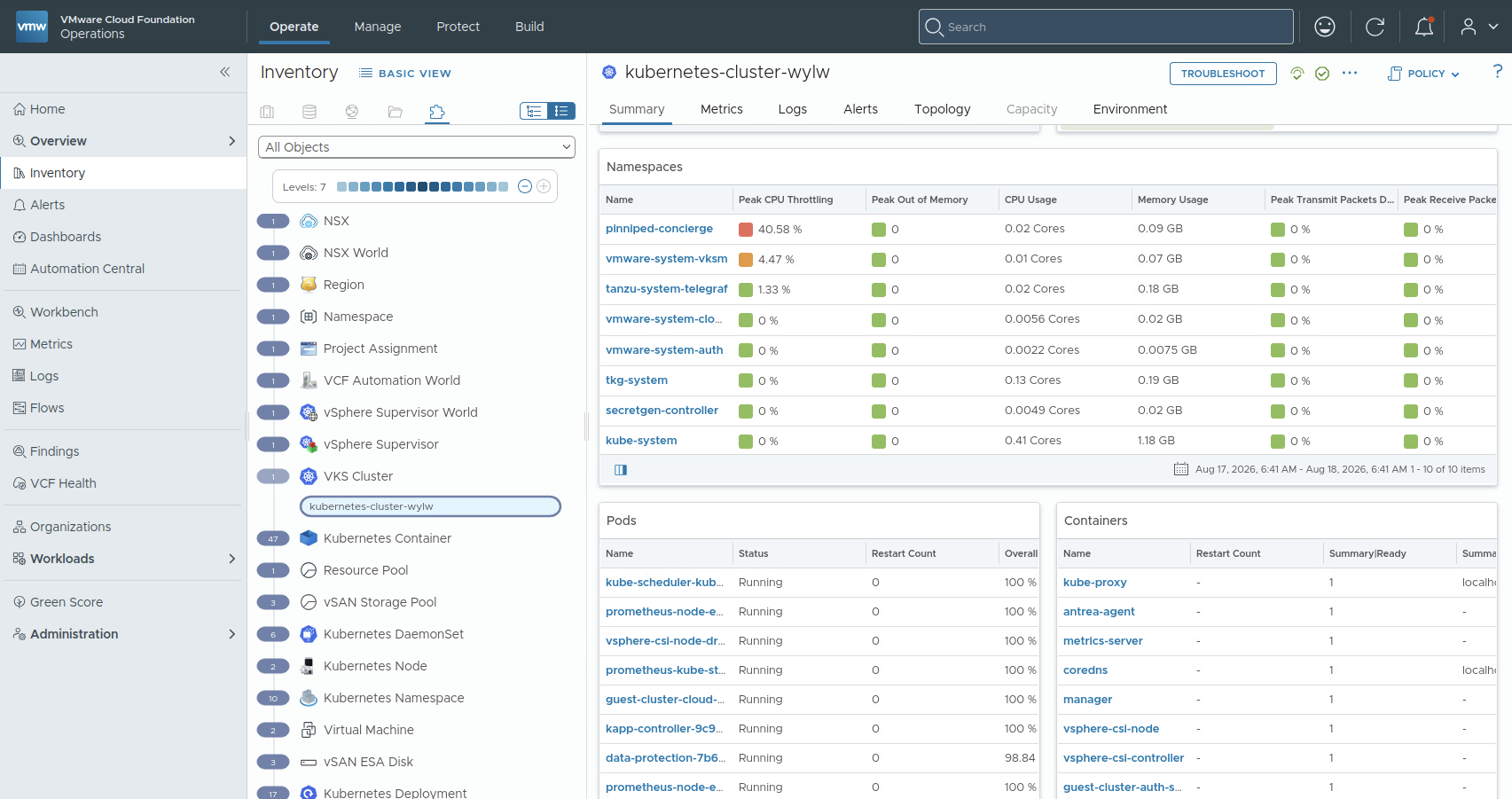Viewport: 1512px width, 799px height.
Task: Open the Protect top menu
Action: pyautogui.click(x=458, y=27)
